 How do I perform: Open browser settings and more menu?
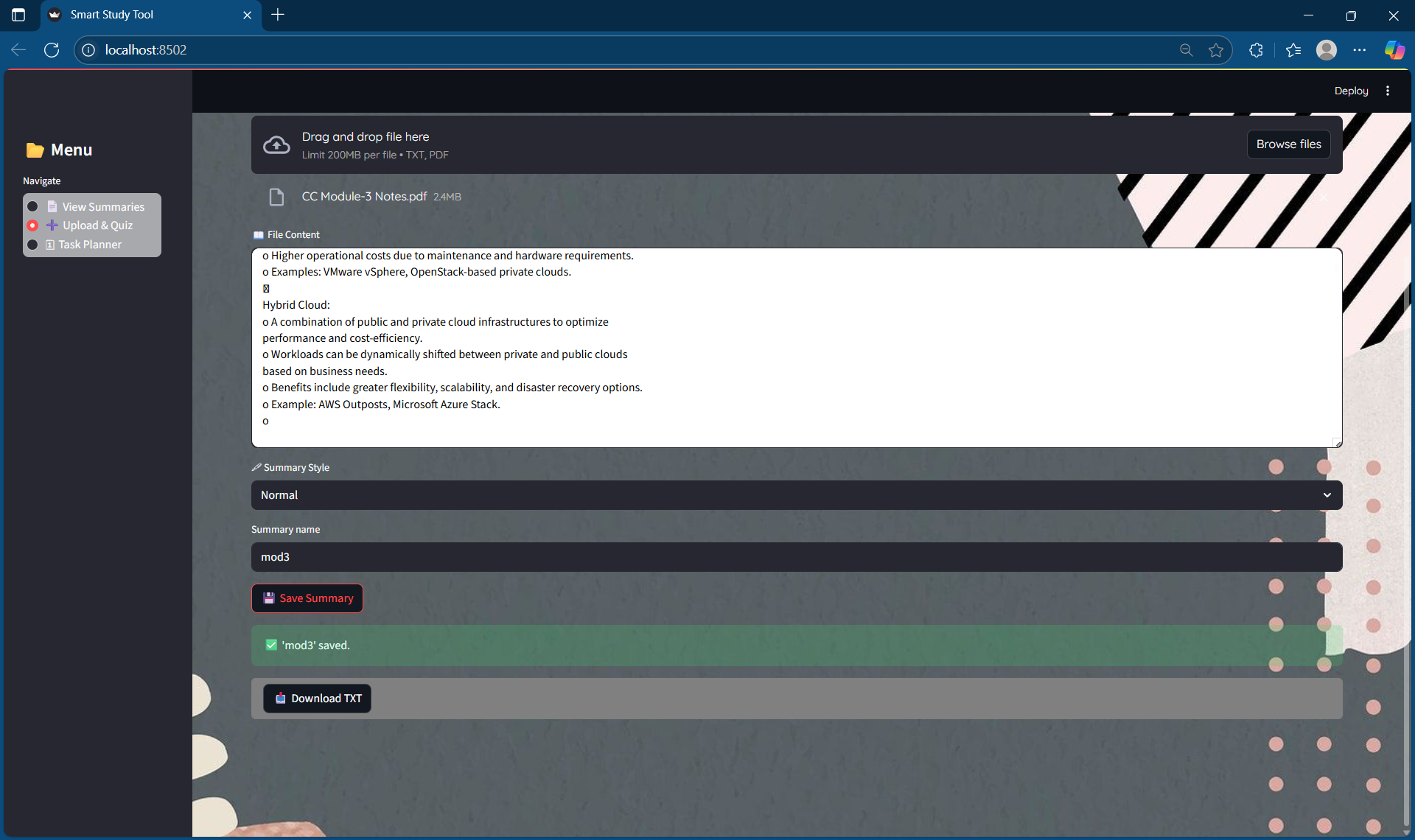[1360, 50]
